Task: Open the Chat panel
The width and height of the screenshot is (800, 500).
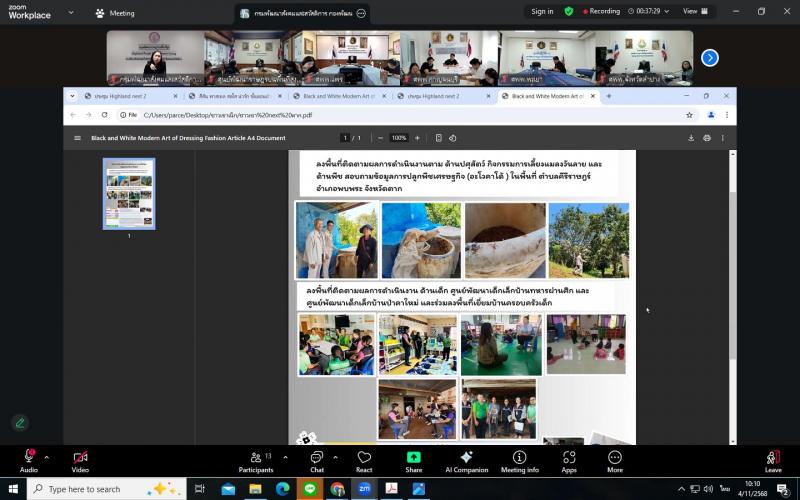Action: (x=317, y=461)
